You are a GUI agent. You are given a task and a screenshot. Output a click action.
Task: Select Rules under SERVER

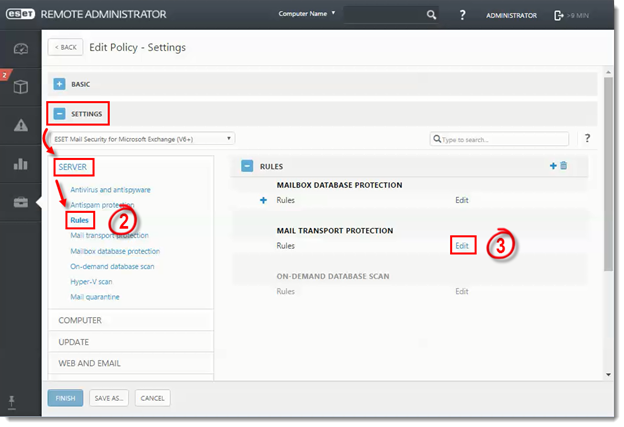[79, 220]
